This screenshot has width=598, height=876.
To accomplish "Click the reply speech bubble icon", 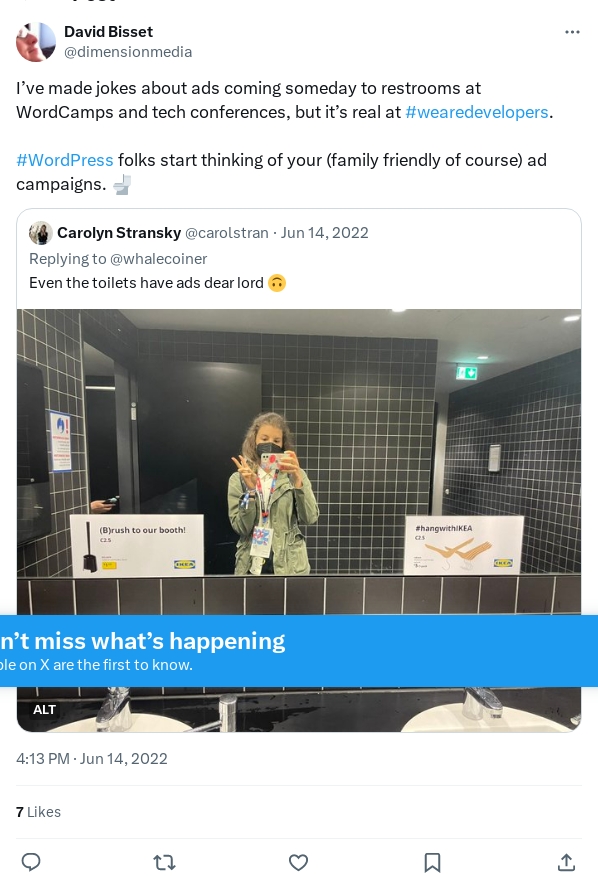I will click(x=31, y=862).
